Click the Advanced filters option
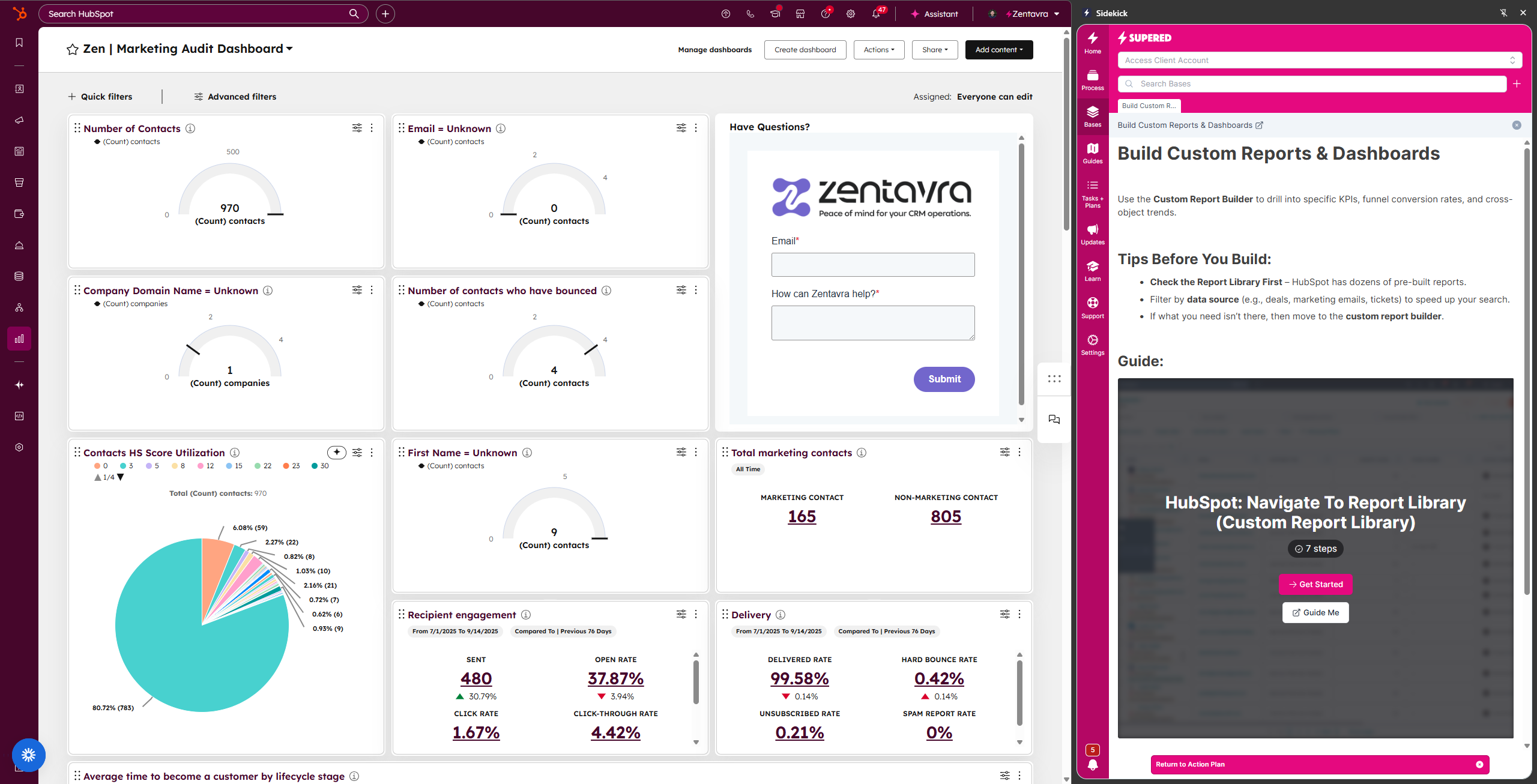The height and width of the screenshot is (784, 1537). click(235, 97)
